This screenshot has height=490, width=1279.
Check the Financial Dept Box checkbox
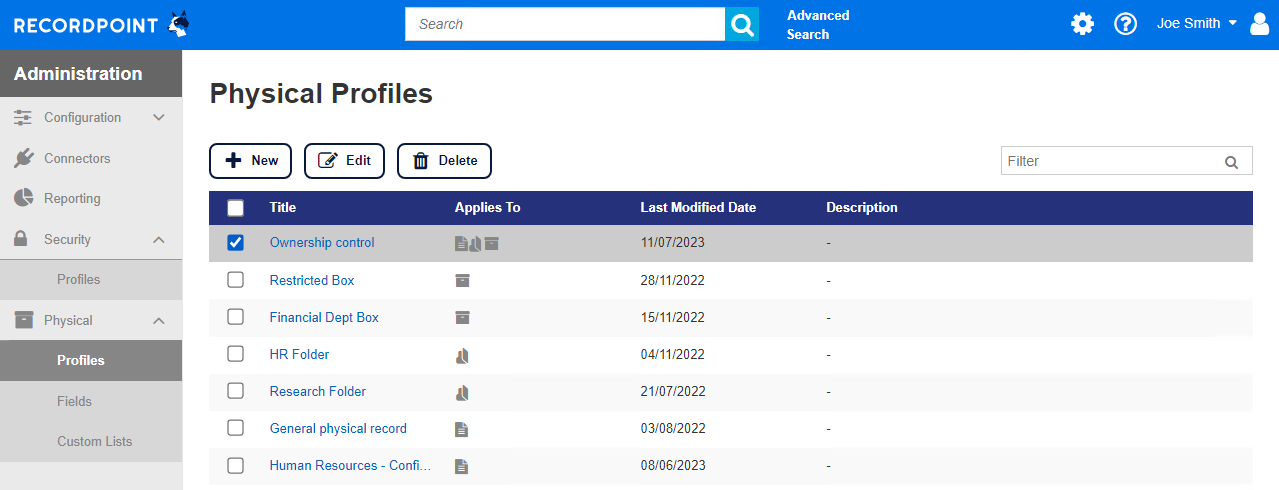tap(235, 317)
